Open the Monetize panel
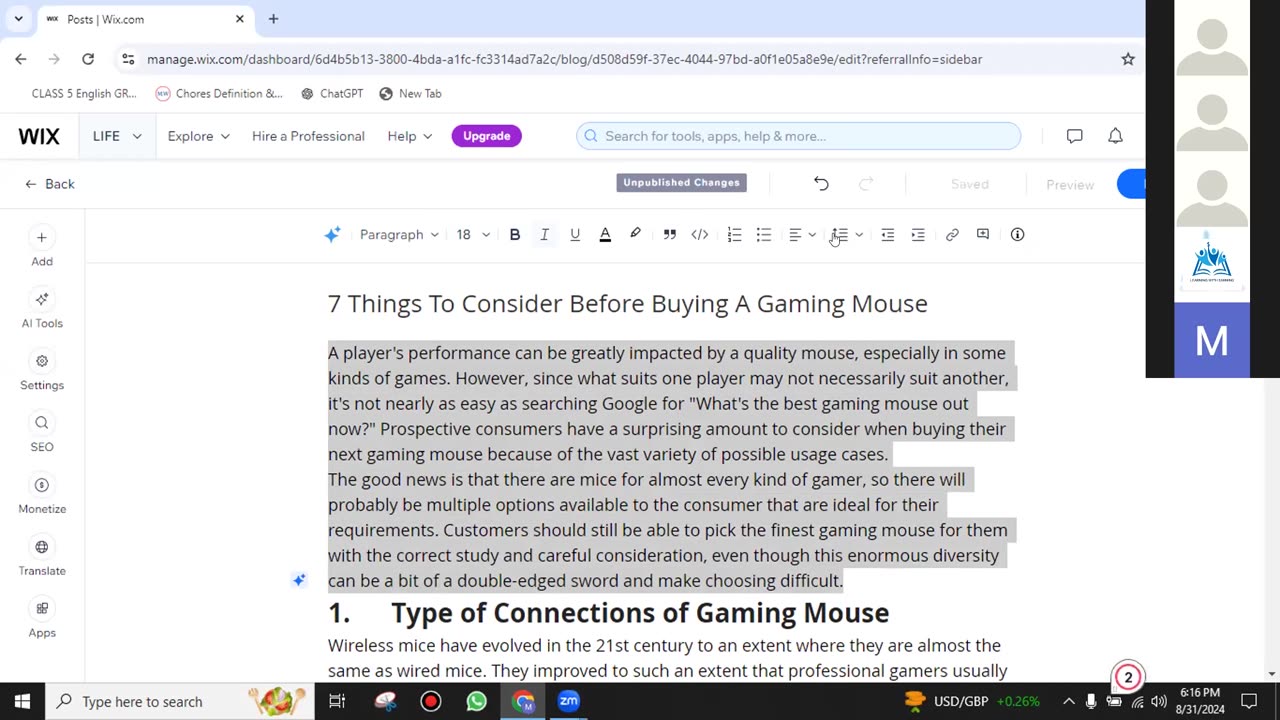This screenshot has height=720, width=1280. (42, 496)
